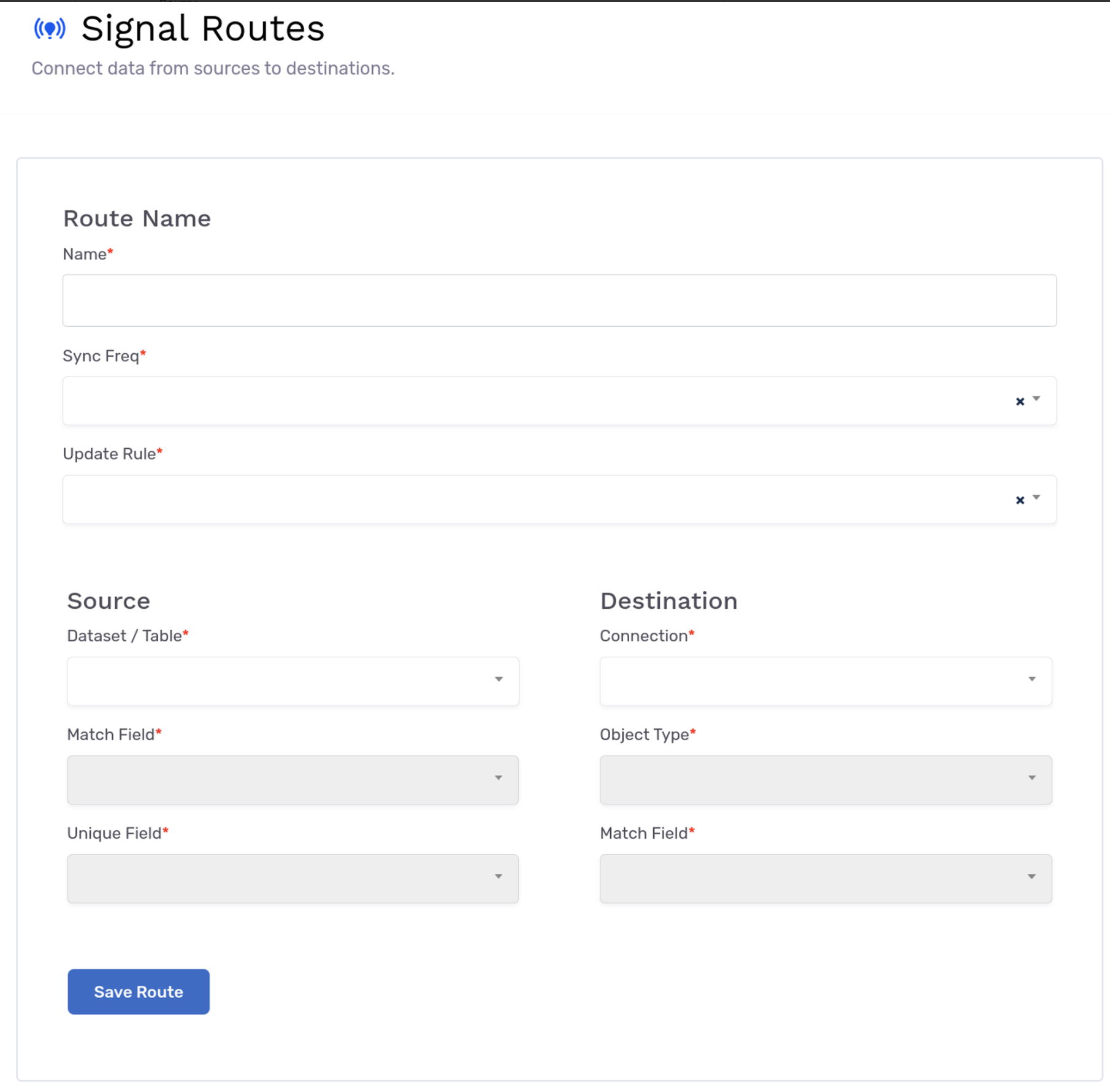The height and width of the screenshot is (1092, 1110).
Task: Click the Signal Routes page title
Action: (x=203, y=29)
